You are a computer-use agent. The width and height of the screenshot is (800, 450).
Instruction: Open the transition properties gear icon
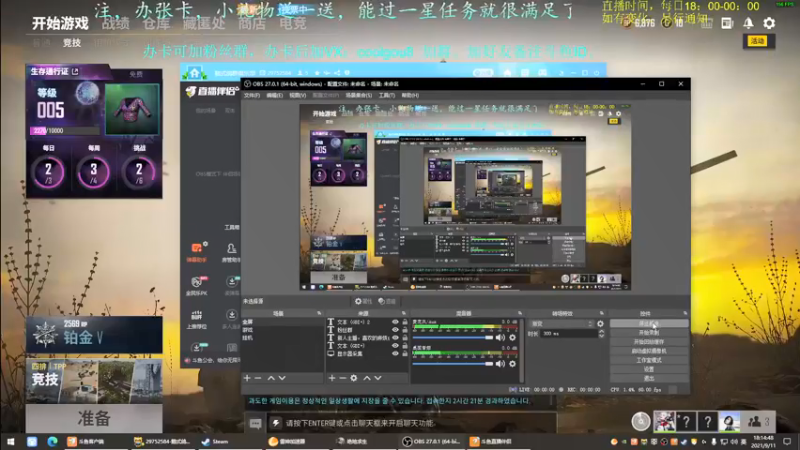pos(601,324)
